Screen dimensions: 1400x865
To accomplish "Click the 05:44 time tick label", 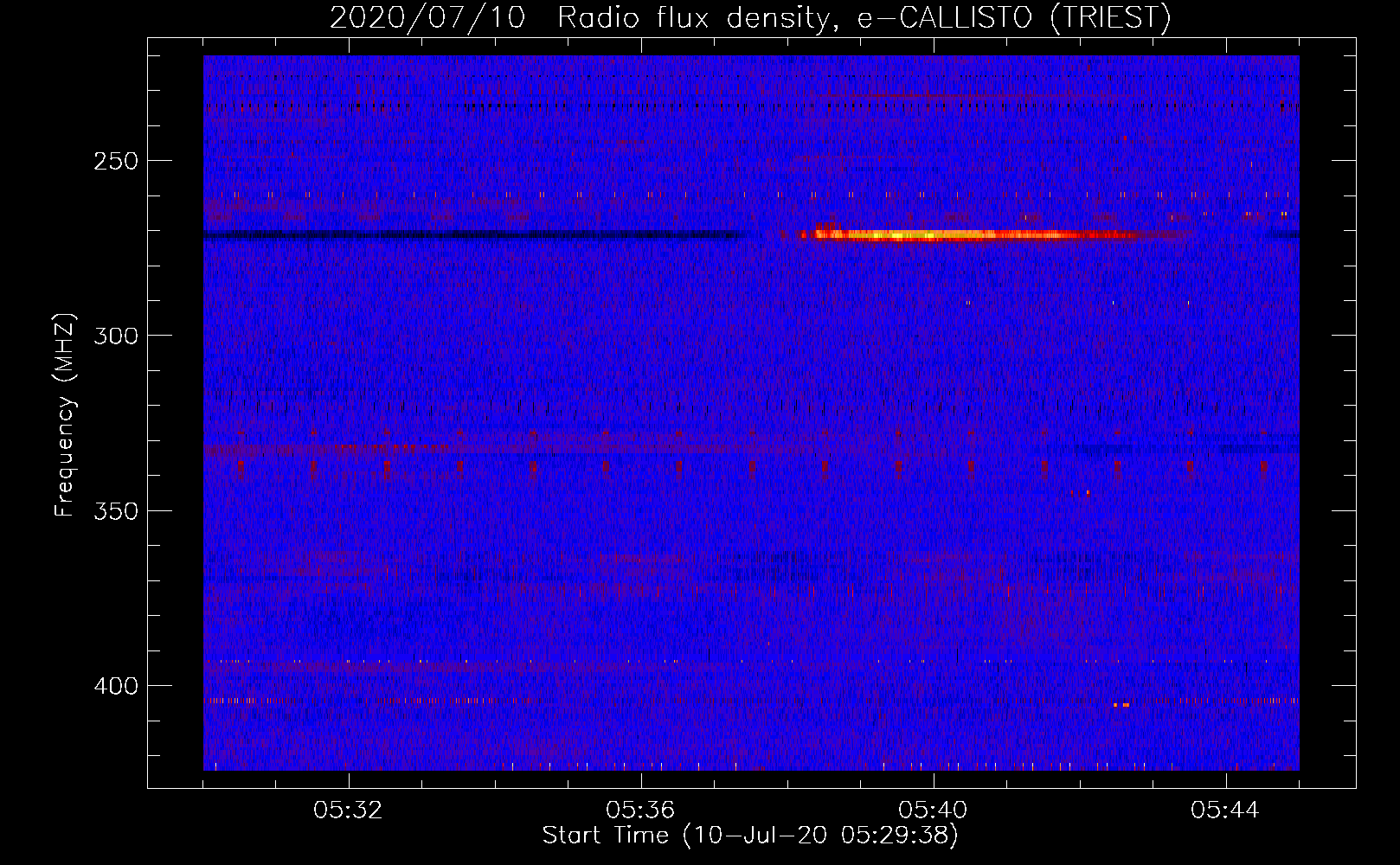I will click(x=1225, y=811).
